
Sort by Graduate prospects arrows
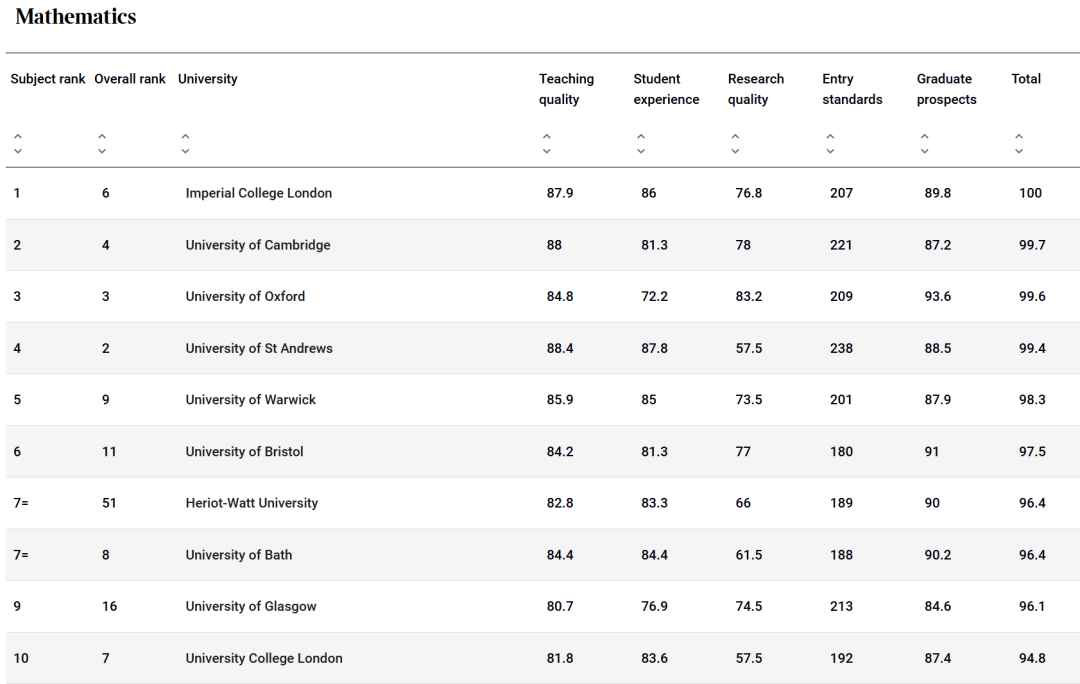click(x=924, y=143)
